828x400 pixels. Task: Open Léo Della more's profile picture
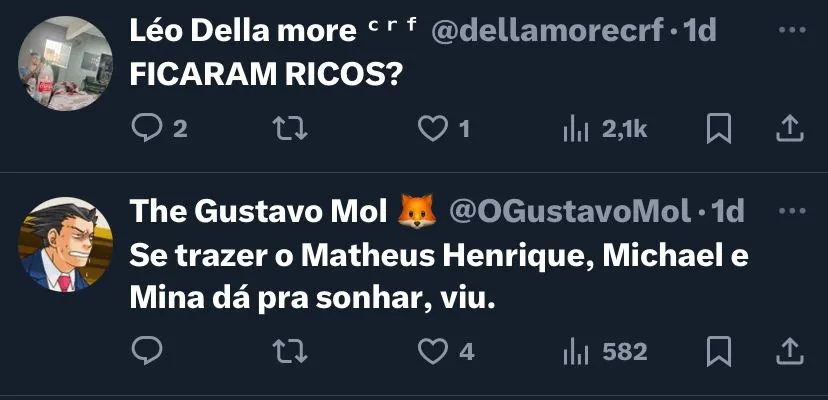pos(65,63)
